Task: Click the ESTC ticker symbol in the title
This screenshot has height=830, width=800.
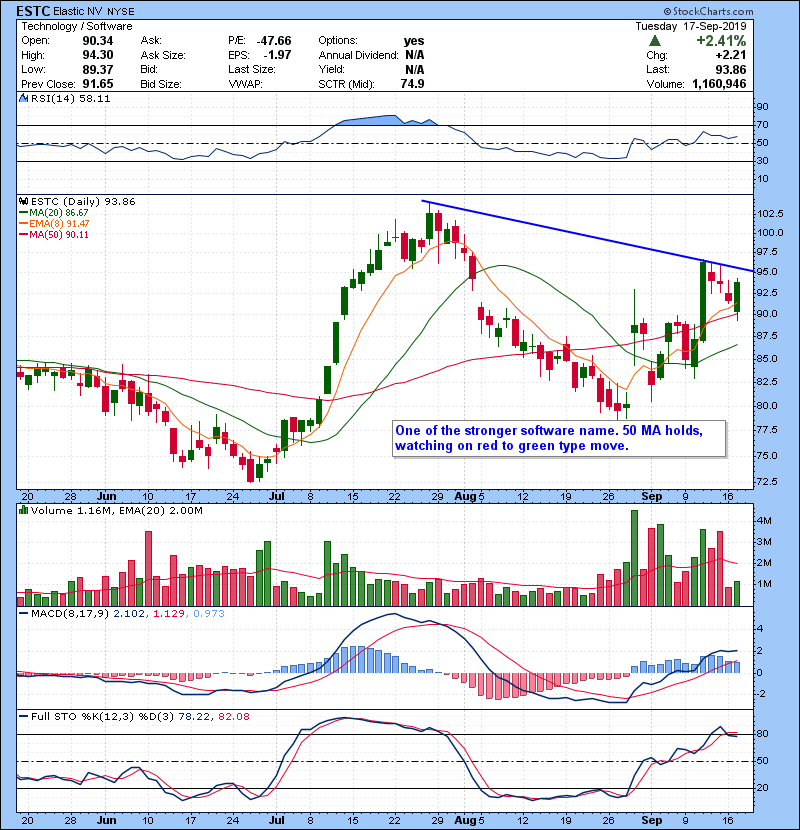Action: tap(33, 11)
